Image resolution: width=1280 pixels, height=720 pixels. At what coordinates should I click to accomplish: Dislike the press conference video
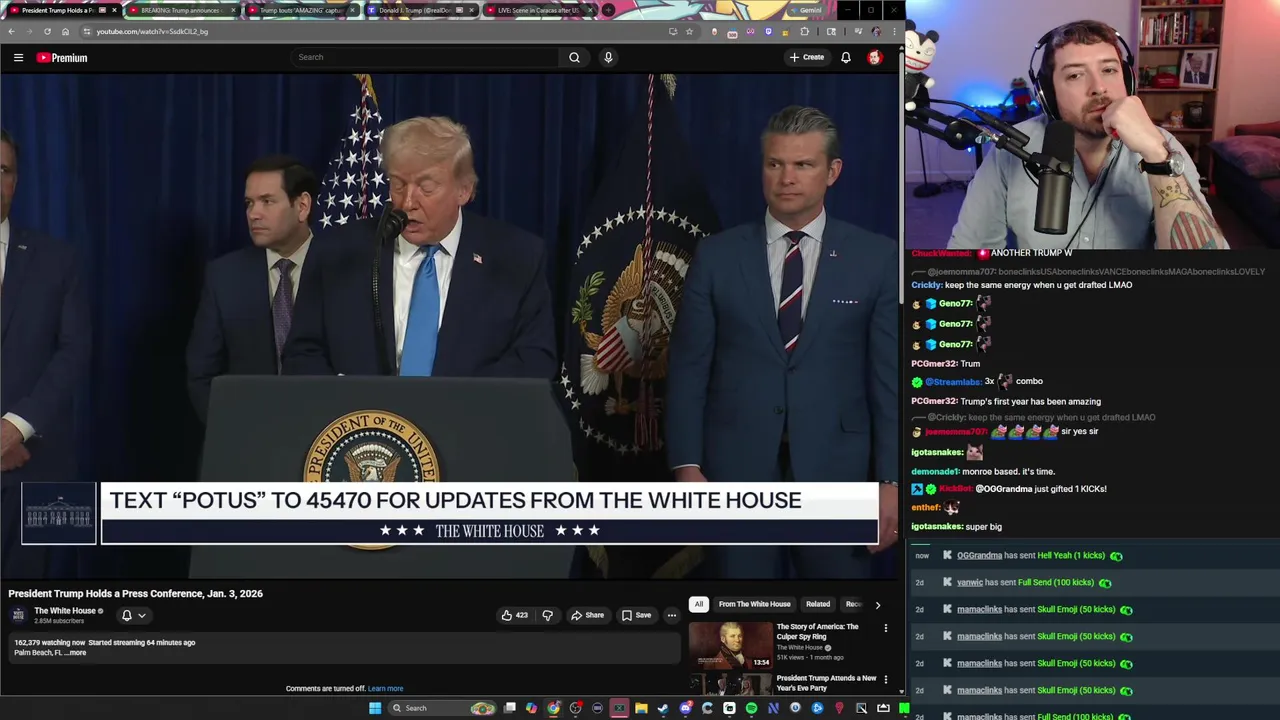[547, 615]
